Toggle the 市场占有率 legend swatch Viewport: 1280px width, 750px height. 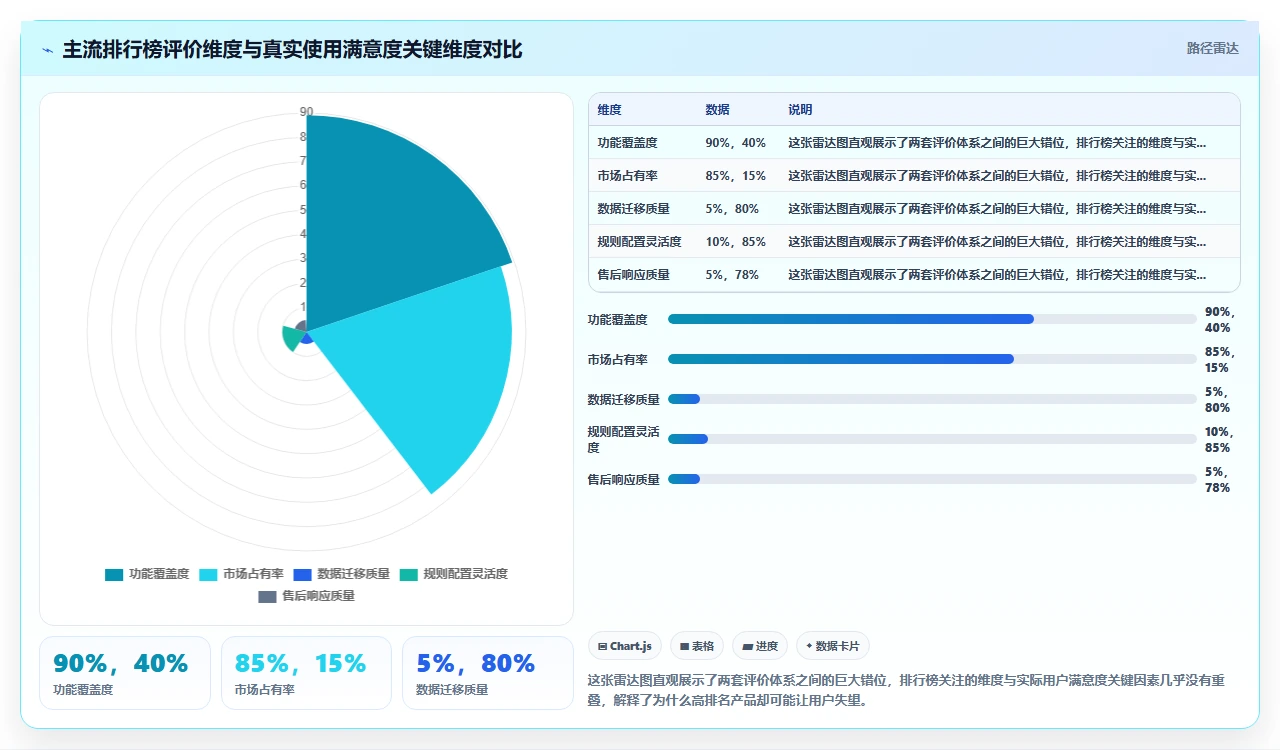pos(208,574)
